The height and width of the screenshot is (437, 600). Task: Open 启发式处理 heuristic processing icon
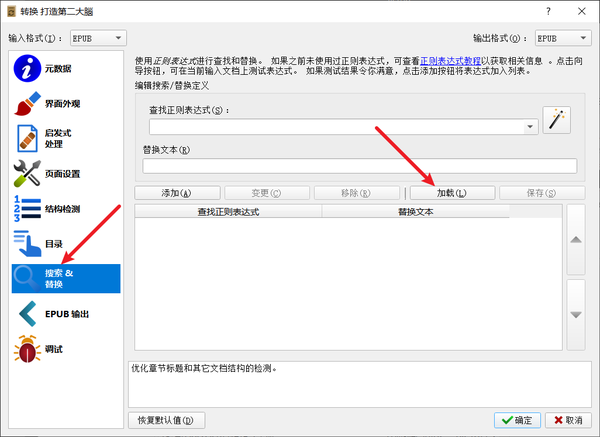[x=27, y=139]
